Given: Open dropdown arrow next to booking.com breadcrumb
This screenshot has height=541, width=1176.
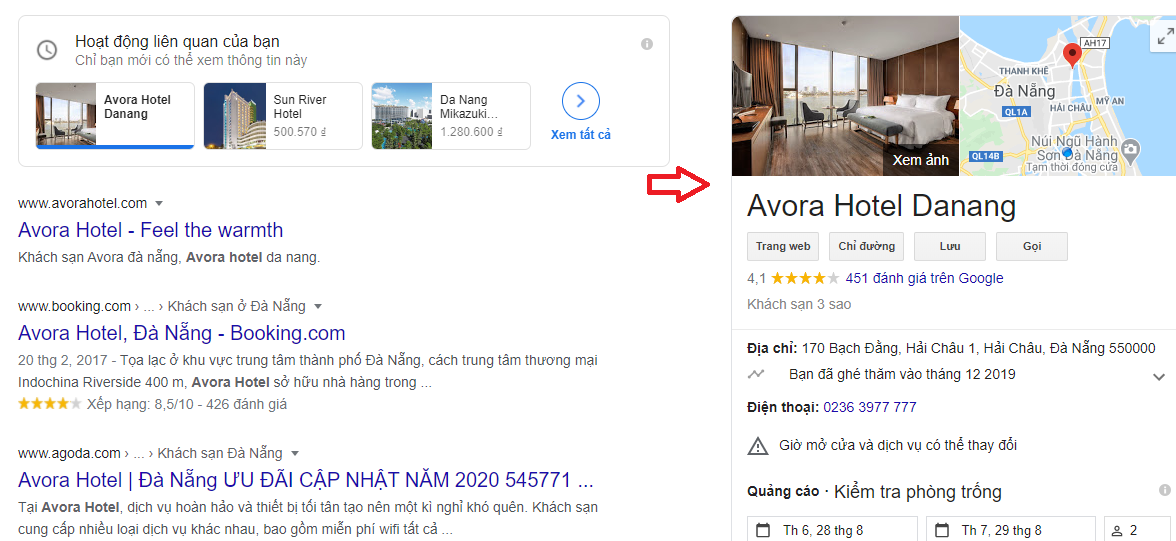Looking at the screenshot, I should (317, 306).
